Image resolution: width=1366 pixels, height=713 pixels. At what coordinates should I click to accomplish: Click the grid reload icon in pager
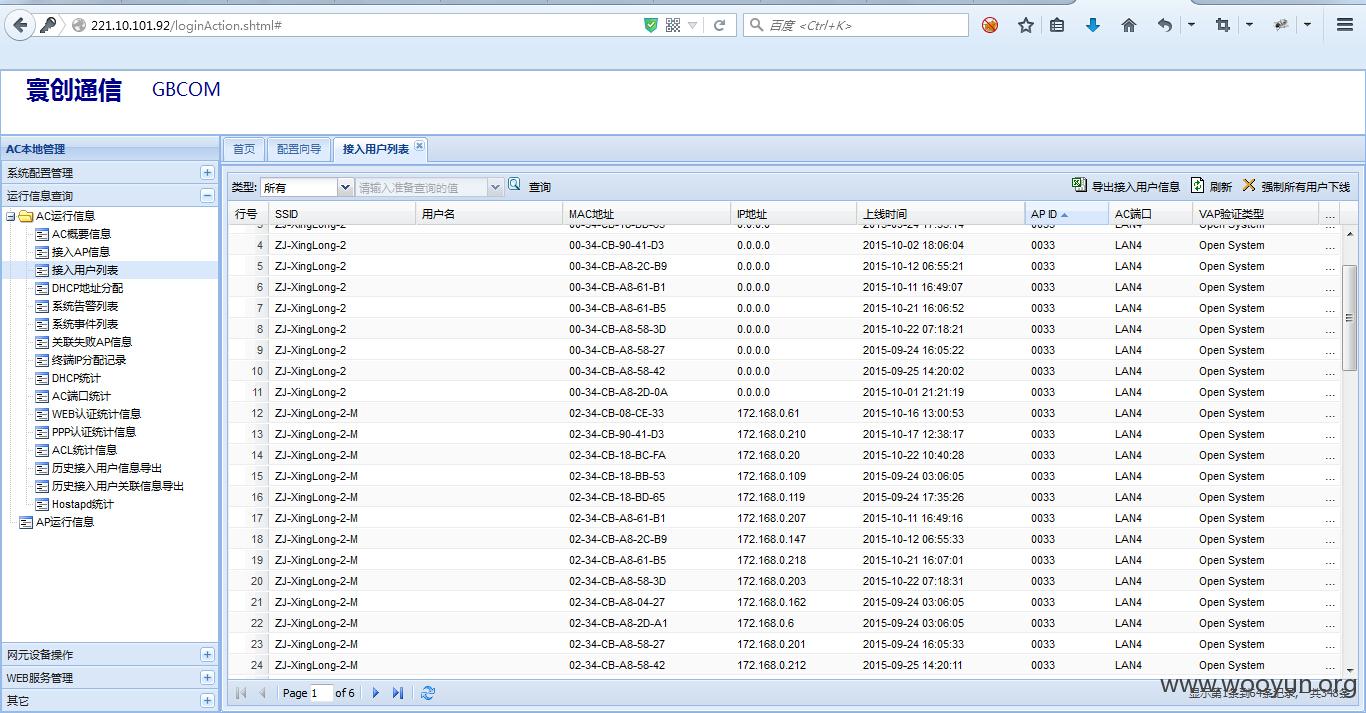point(428,693)
